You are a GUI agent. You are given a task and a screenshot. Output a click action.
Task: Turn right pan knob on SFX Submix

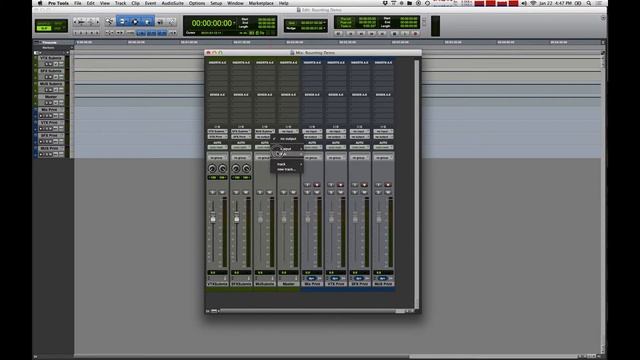click(247, 169)
